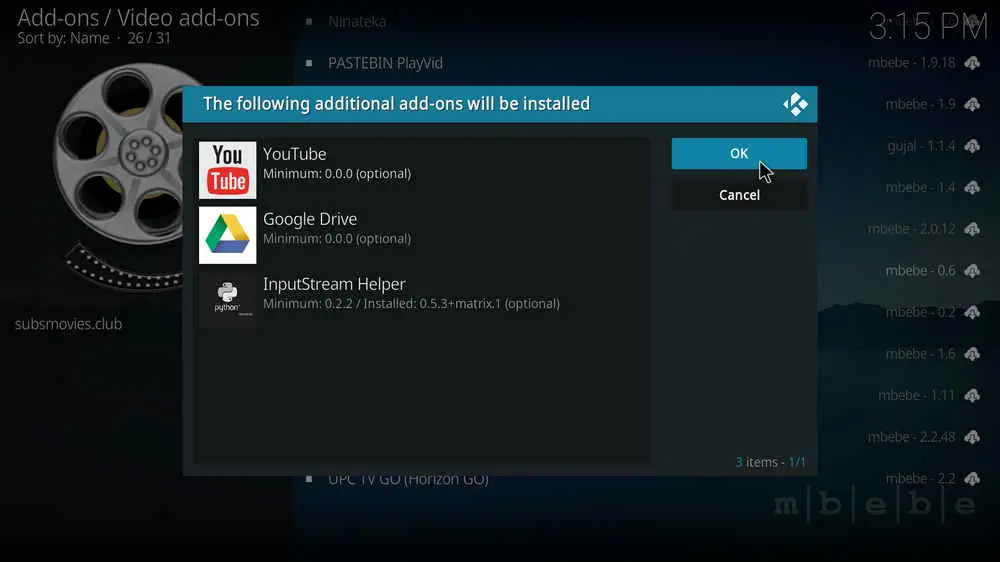Click the 3 items - 1/1 counter
1000x562 pixels.
coord(770,462)
